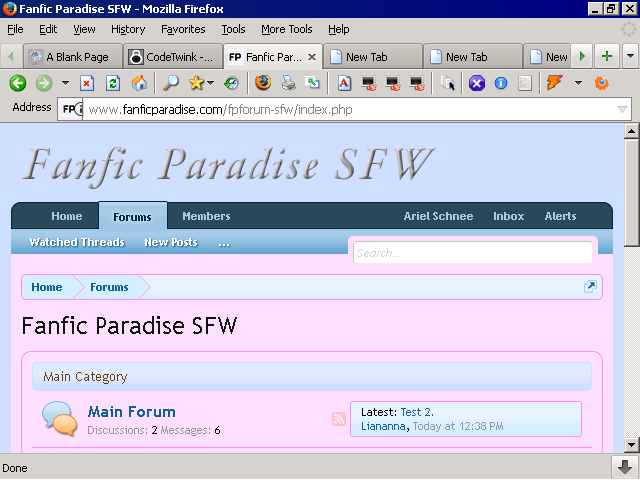Open the back/forward history dropdown arrow

pos(65,83)
